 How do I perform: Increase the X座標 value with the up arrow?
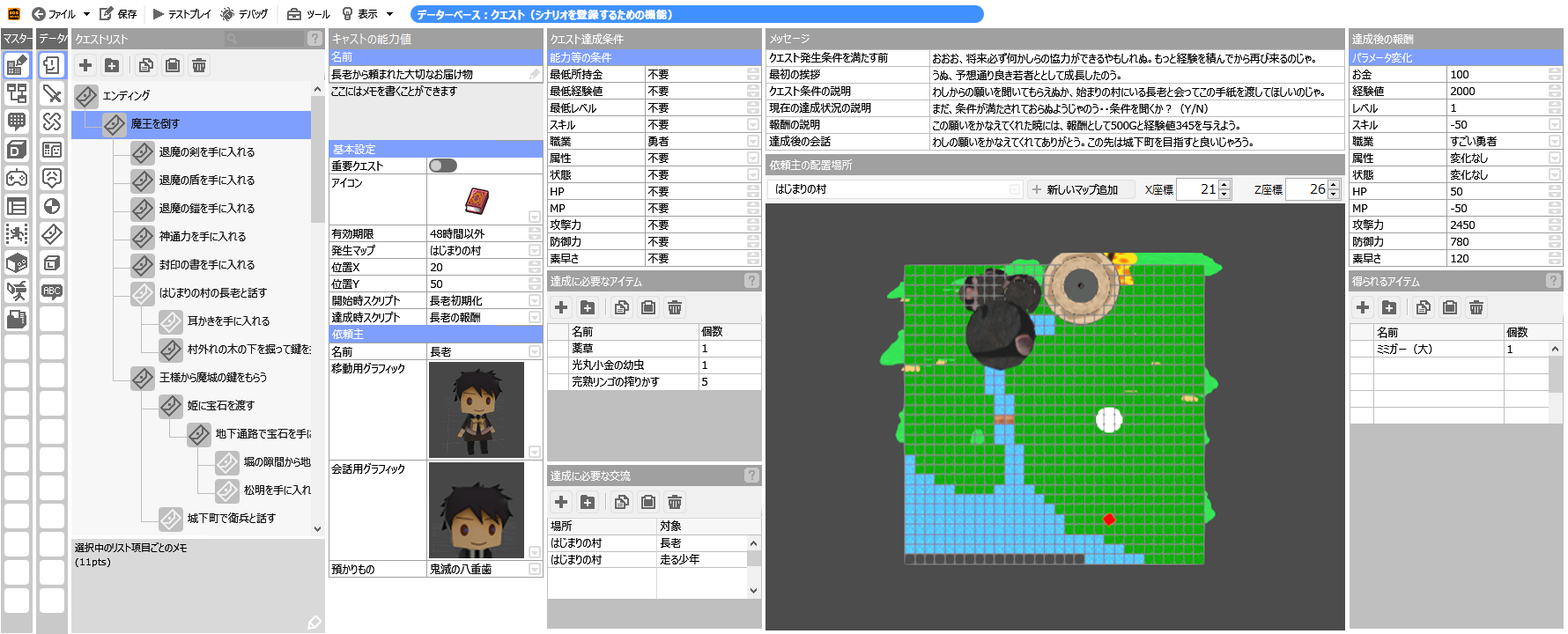[x=1224, y=185]
